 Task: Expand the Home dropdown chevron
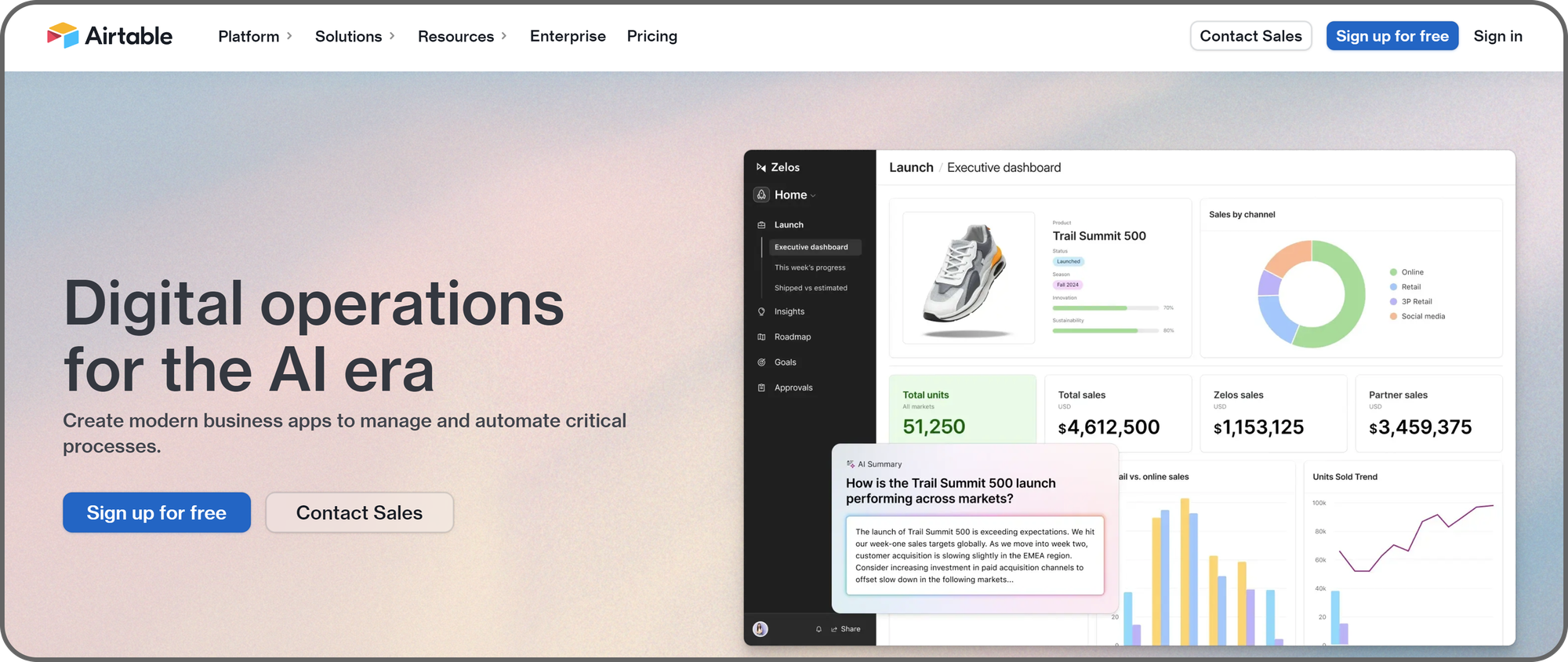(813, 195)
